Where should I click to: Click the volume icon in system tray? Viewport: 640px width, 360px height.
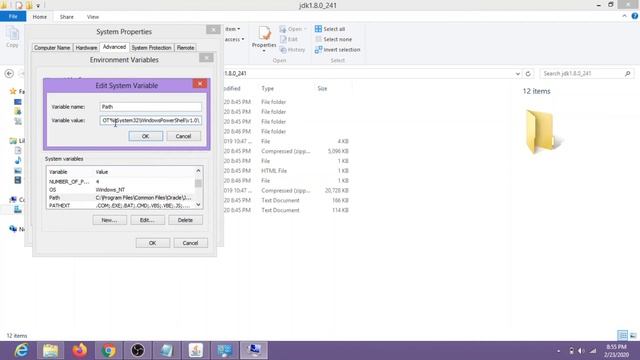581,351
